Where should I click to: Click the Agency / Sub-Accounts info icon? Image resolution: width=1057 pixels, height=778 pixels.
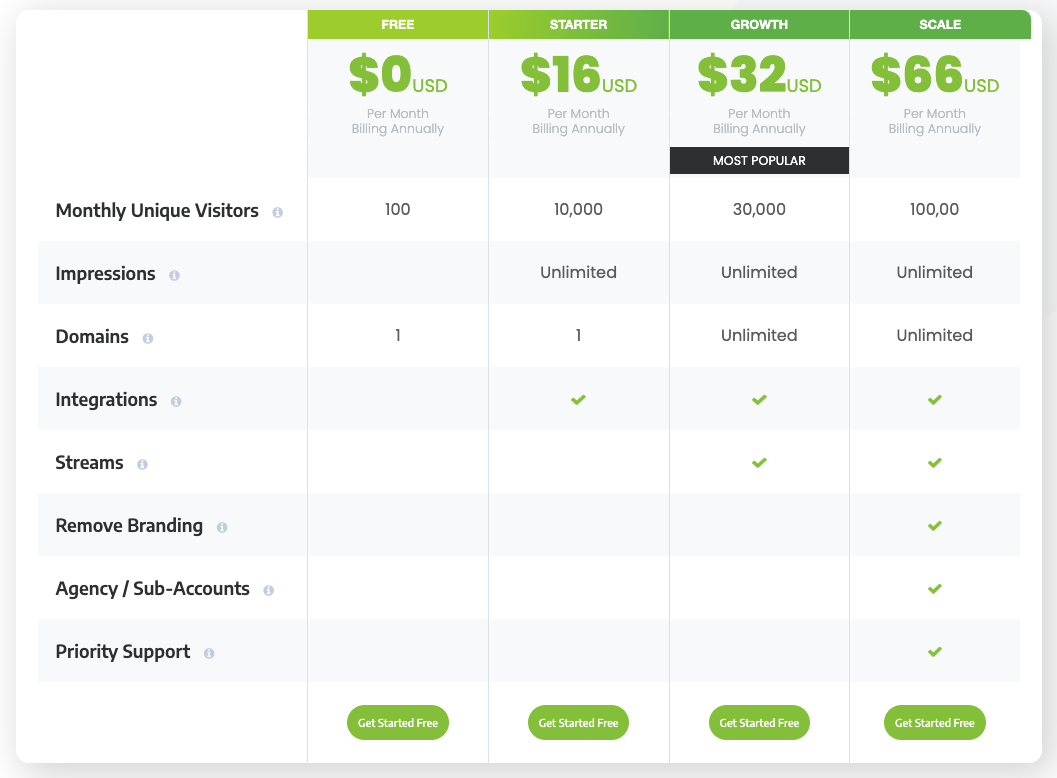(268, 590)
